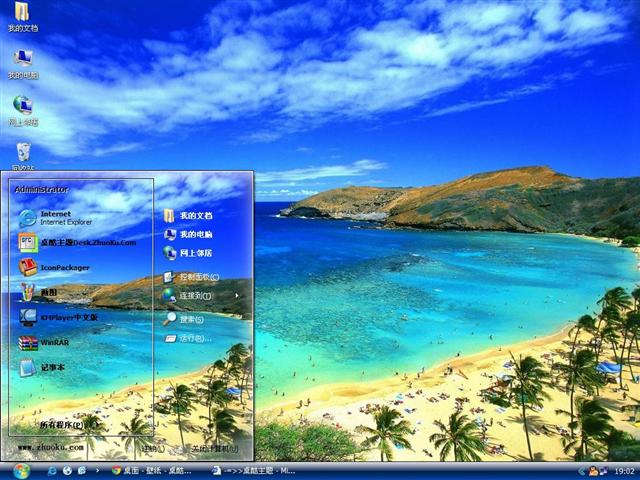Open 控制面板(C) control panel
Viewport: 640px width, 480px height.
click(x=191, y=277)
